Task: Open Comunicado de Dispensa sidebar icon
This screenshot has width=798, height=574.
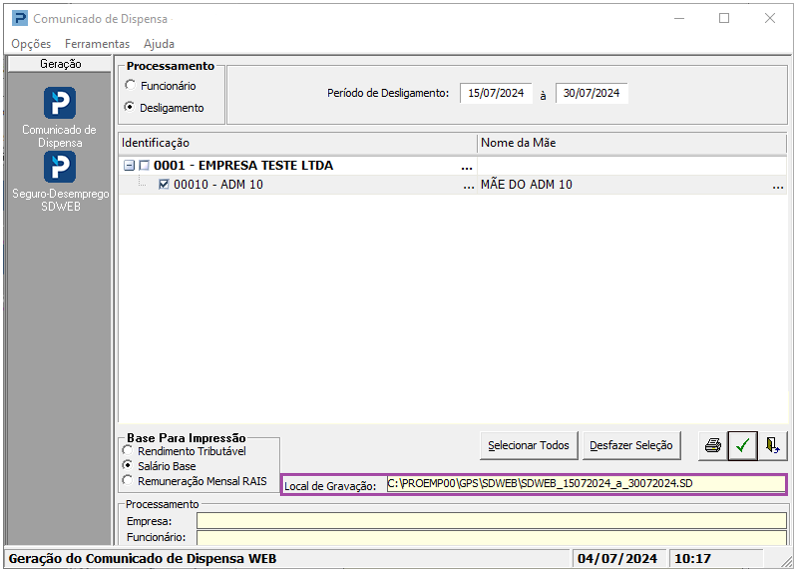Action: click(59, 104)
